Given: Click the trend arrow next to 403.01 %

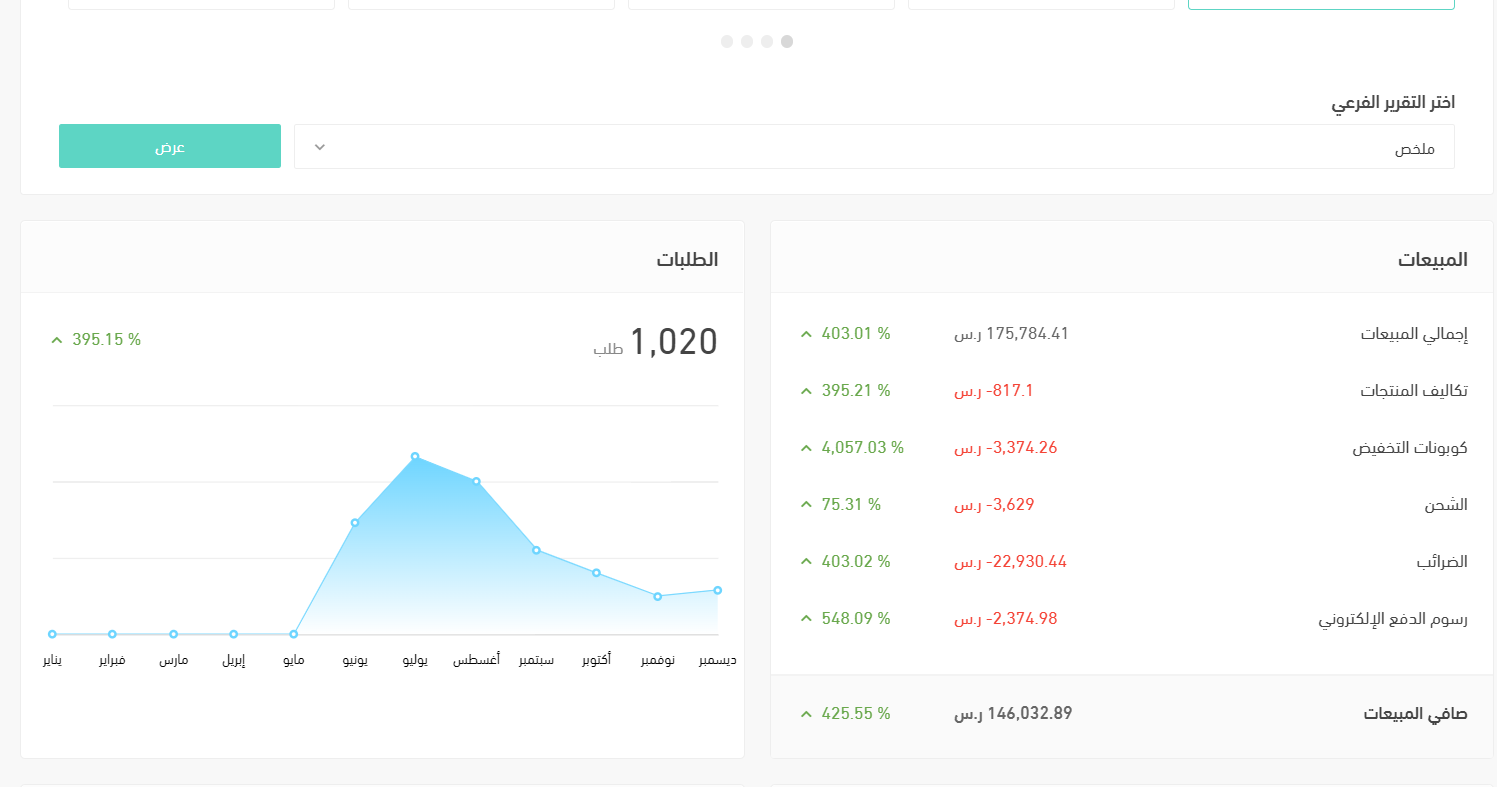Looking at the screenshot, I should [x=806, y=334].
